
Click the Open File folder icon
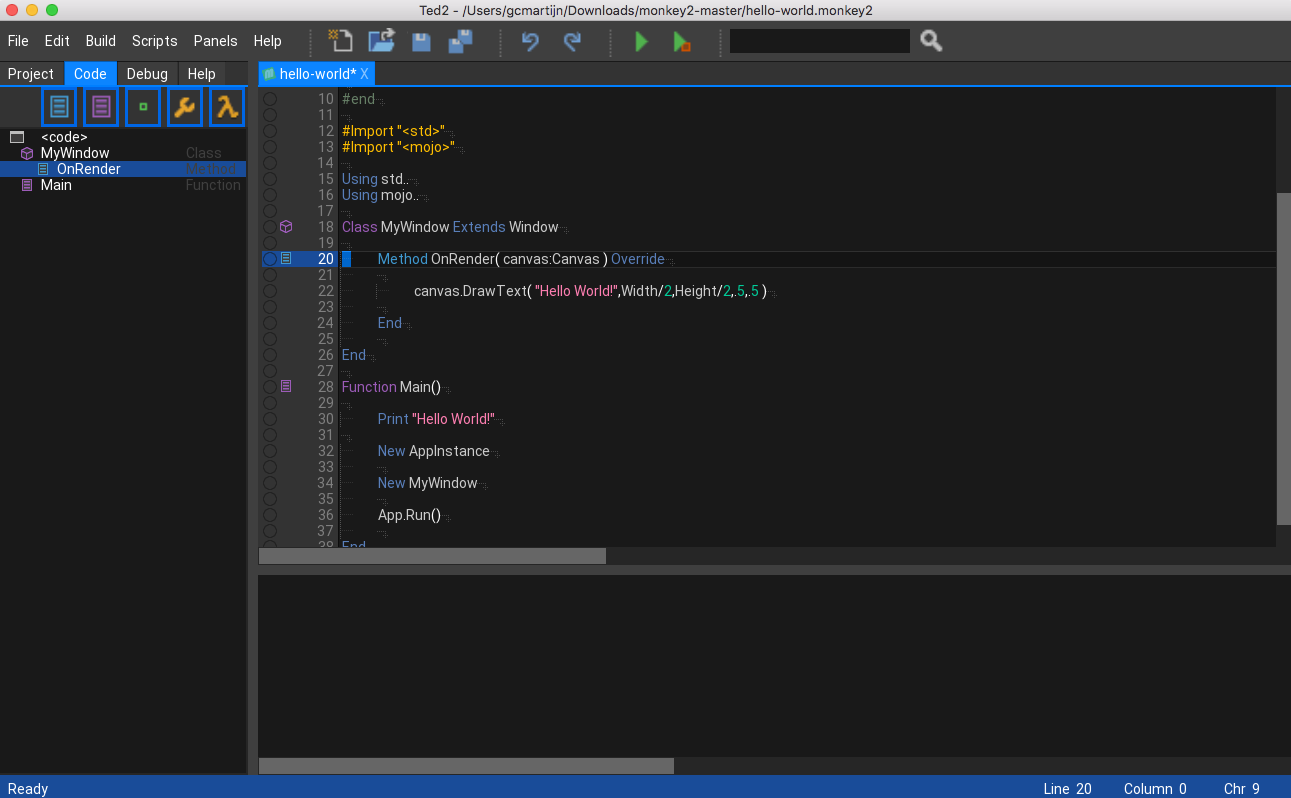[381, 41]
